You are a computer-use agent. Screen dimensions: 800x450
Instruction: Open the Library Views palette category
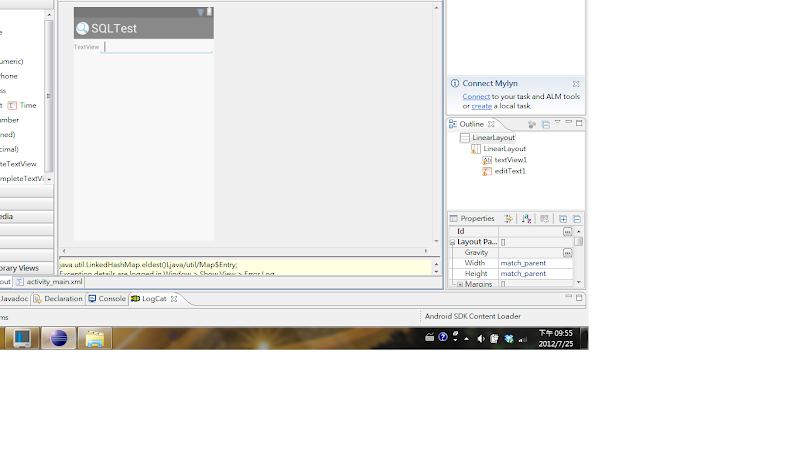tap(26, 268)
